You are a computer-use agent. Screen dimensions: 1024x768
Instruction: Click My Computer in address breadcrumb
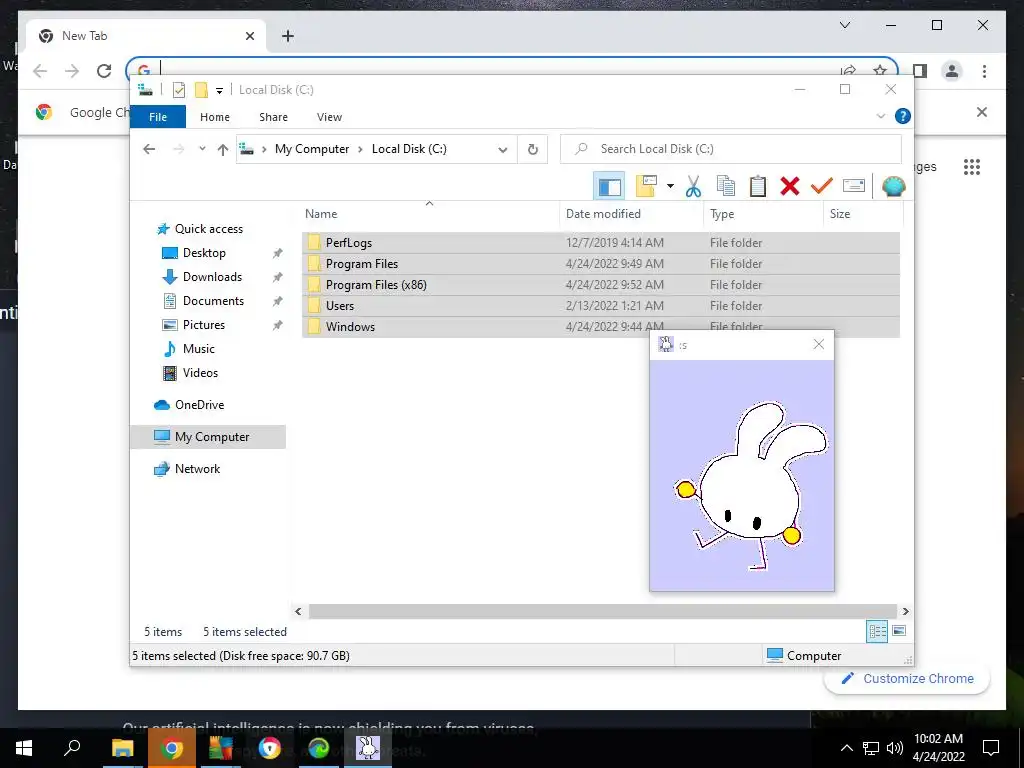click(x=312, y=149)
